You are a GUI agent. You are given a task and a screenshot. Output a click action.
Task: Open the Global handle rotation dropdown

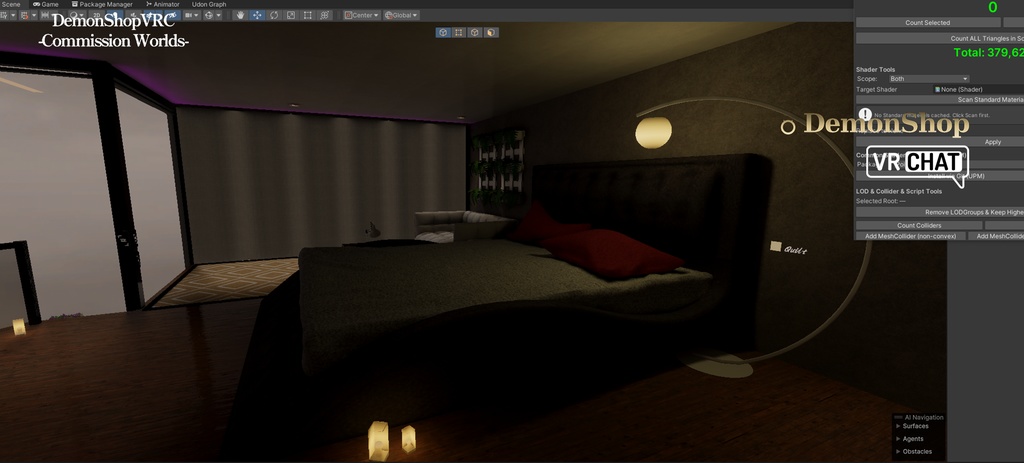401,15
